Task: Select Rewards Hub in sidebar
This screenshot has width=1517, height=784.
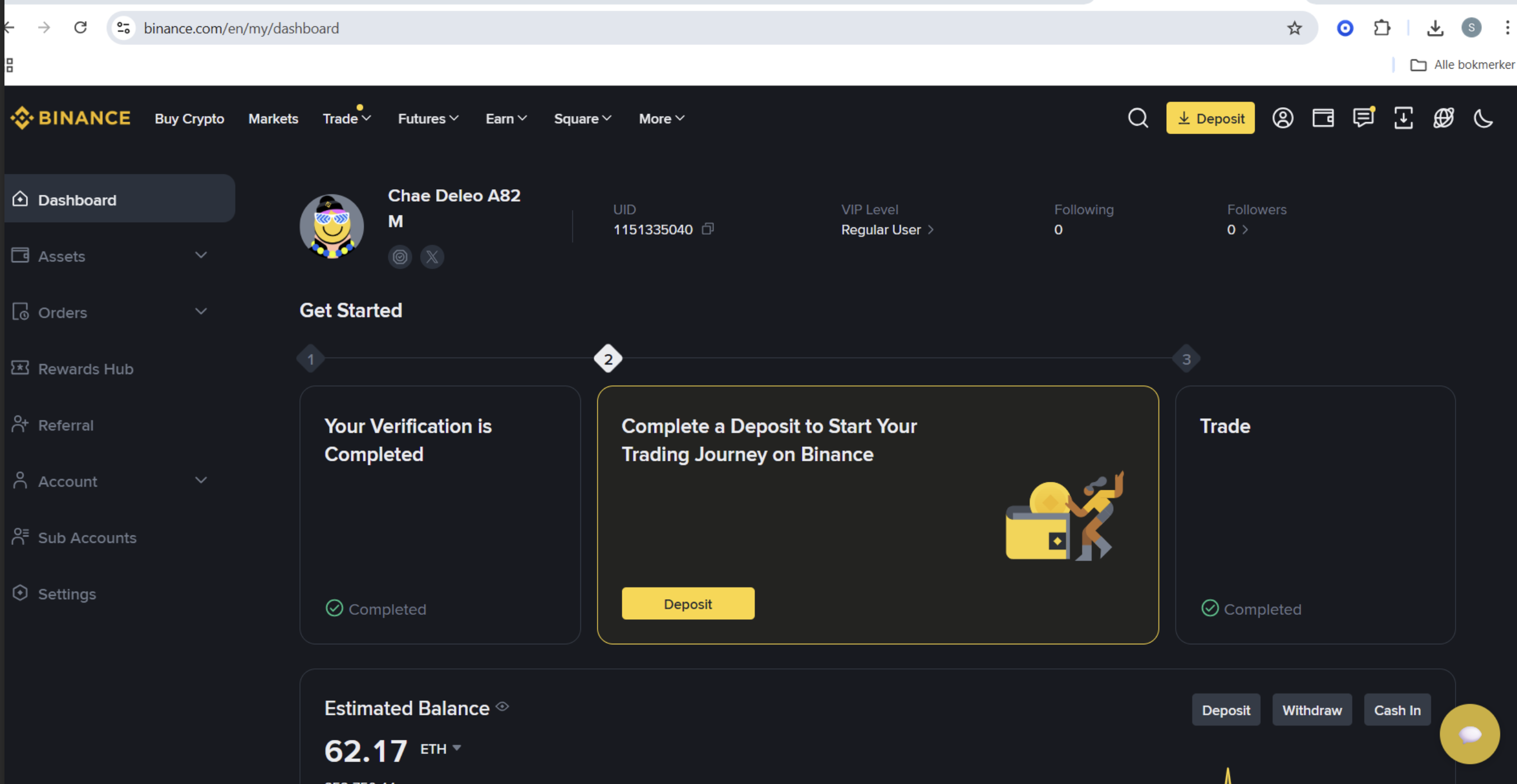Action: tap(85, 369)
